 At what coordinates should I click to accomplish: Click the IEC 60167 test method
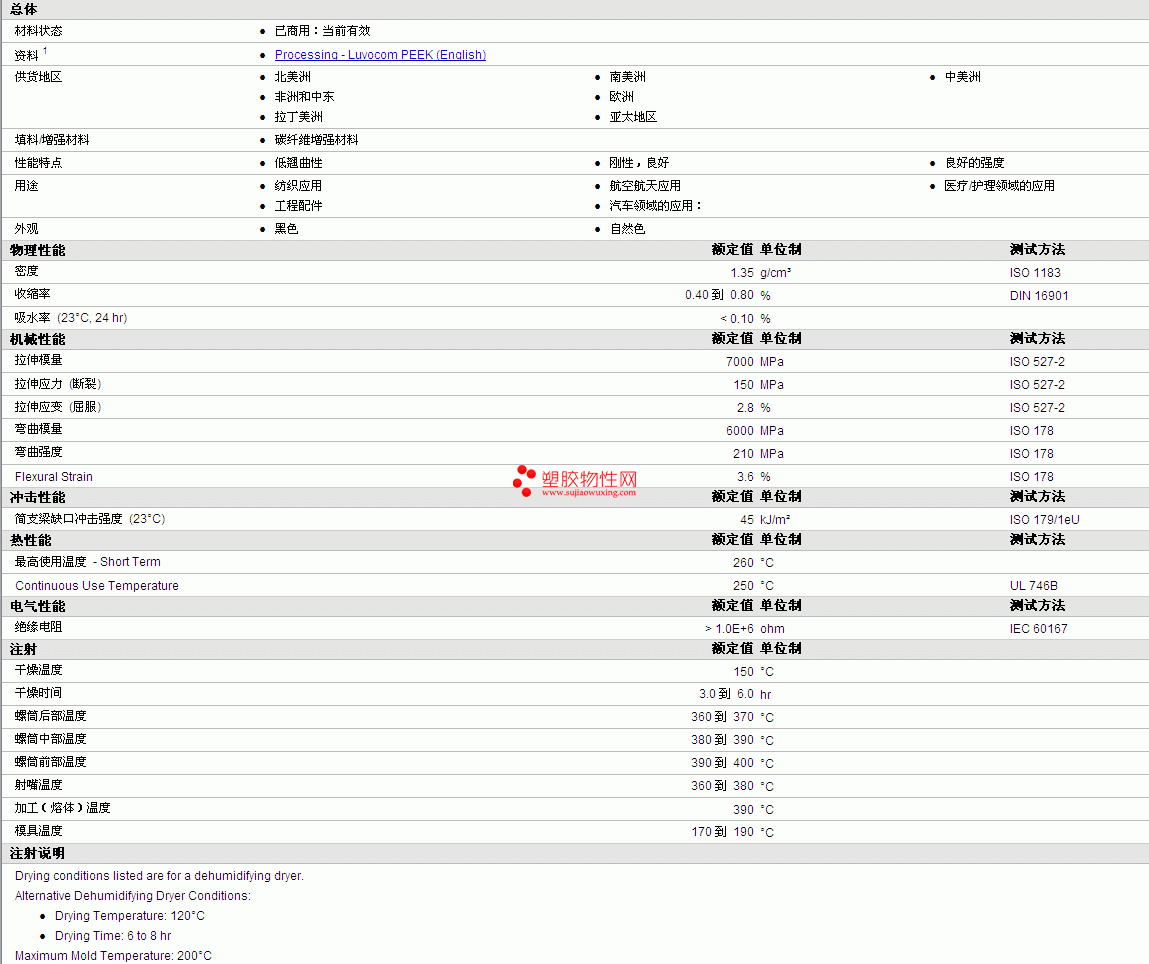1038,629
